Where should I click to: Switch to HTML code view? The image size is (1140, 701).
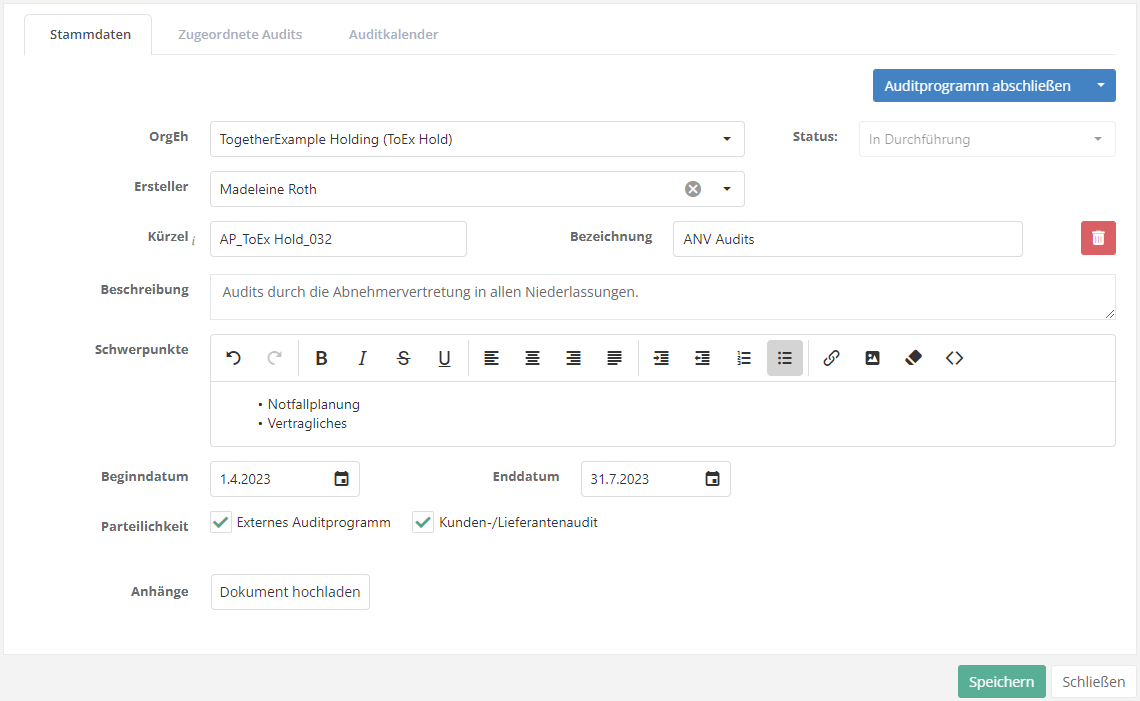[954, 358]
